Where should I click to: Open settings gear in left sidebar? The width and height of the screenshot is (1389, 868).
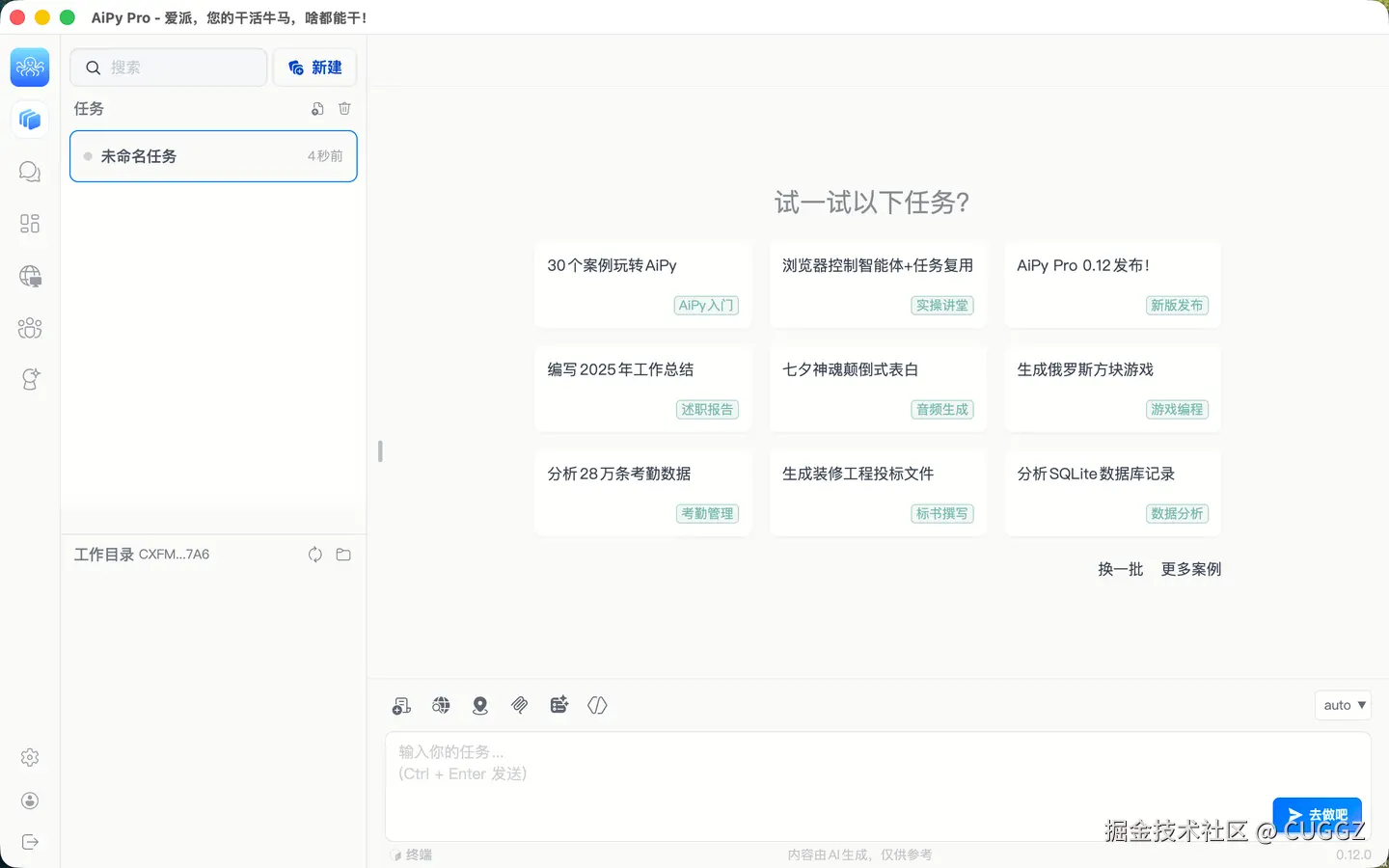[x=30, y=758]
